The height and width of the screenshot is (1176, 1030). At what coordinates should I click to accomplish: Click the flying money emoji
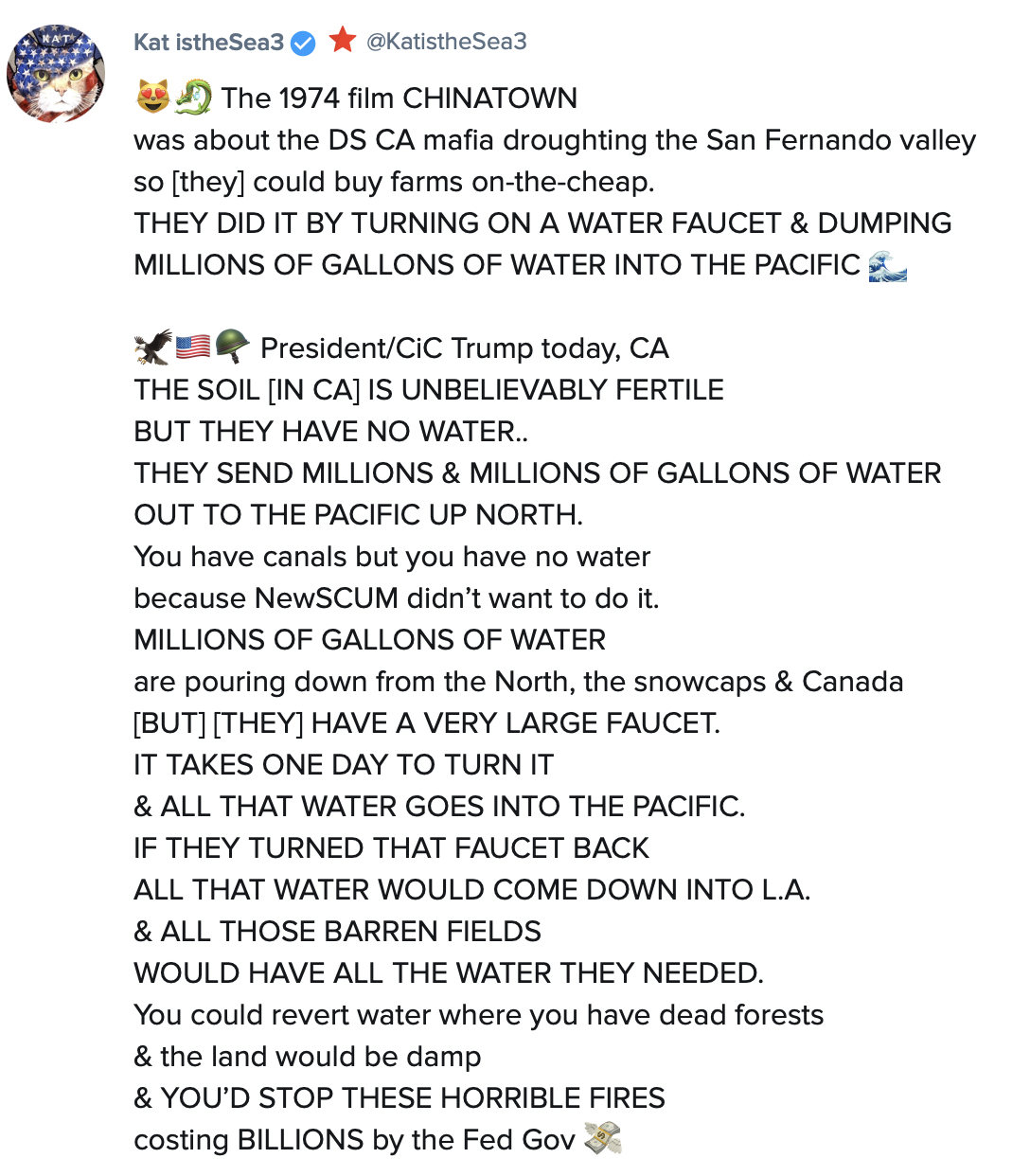[x=602, y=1138]
